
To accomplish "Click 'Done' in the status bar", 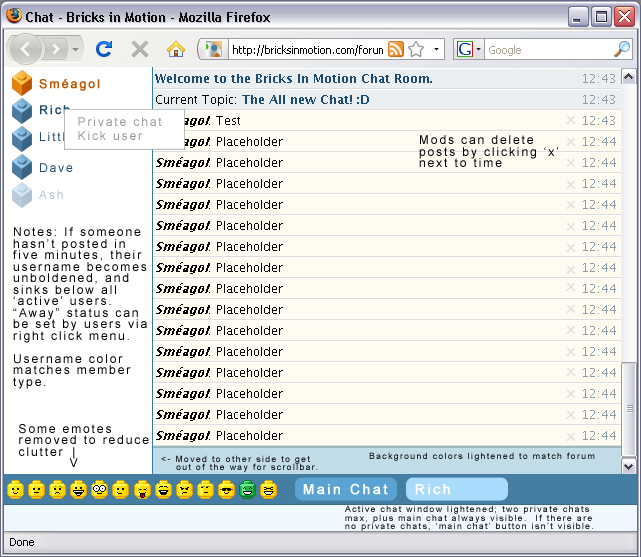I will (22, 542).
